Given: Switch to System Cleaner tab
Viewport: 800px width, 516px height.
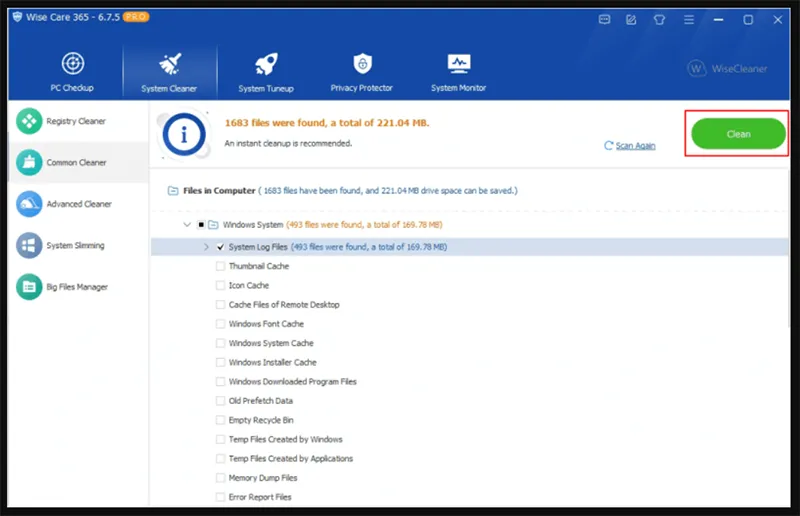Looking at the screenshot, I should [169, 72].
